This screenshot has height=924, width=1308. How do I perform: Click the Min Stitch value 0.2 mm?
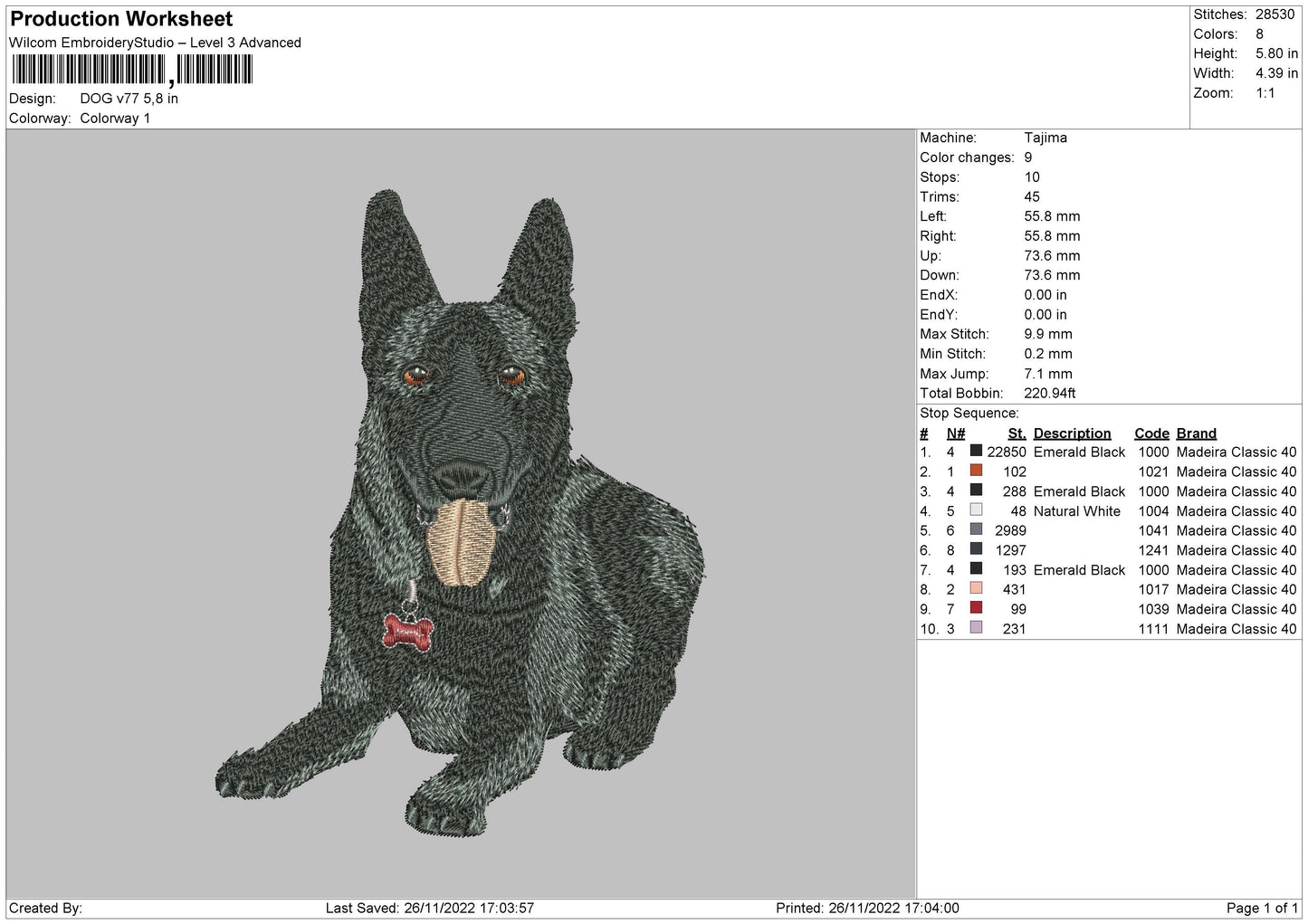(1049, 354)
